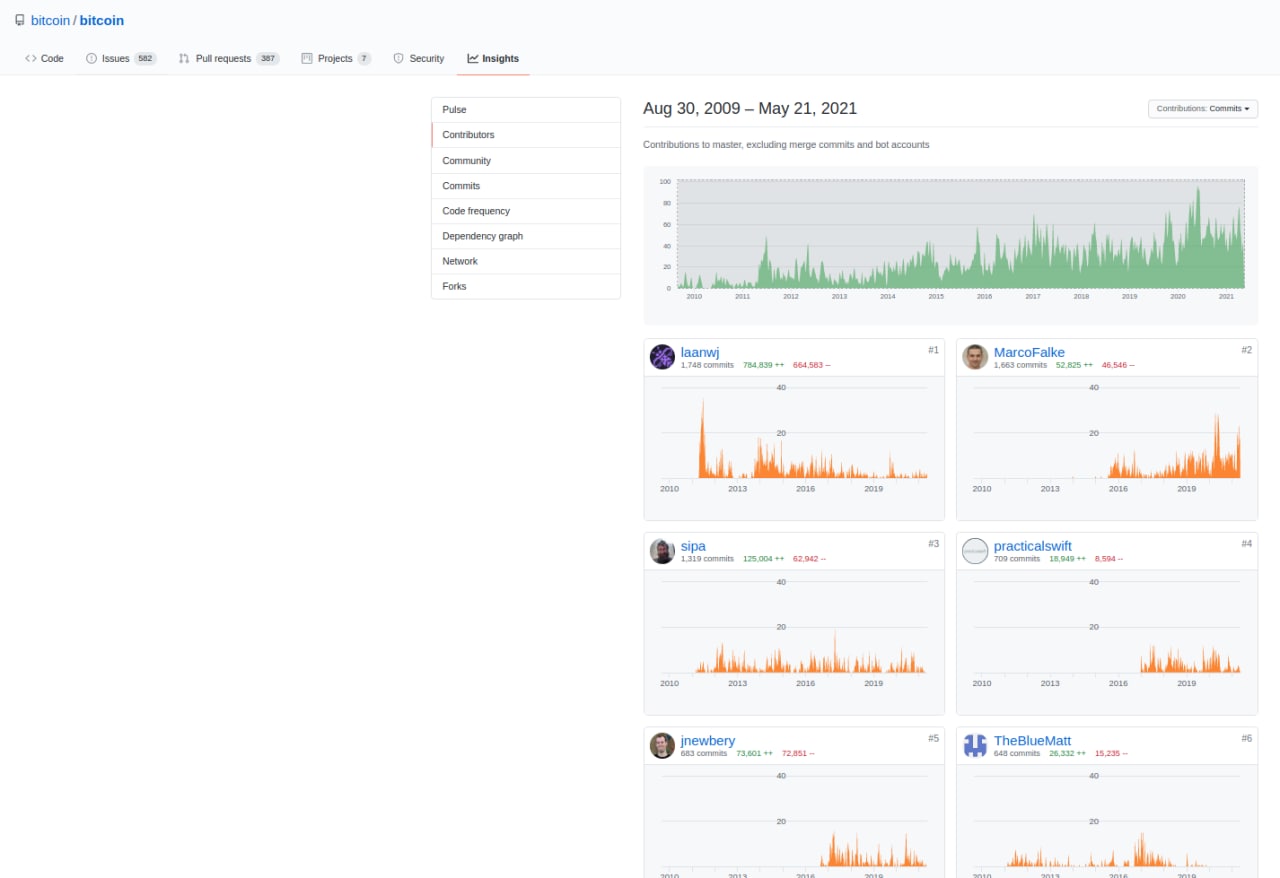Open practicalswift's avatar
The image size is (1280, 878).
click(x=975, y=551)
